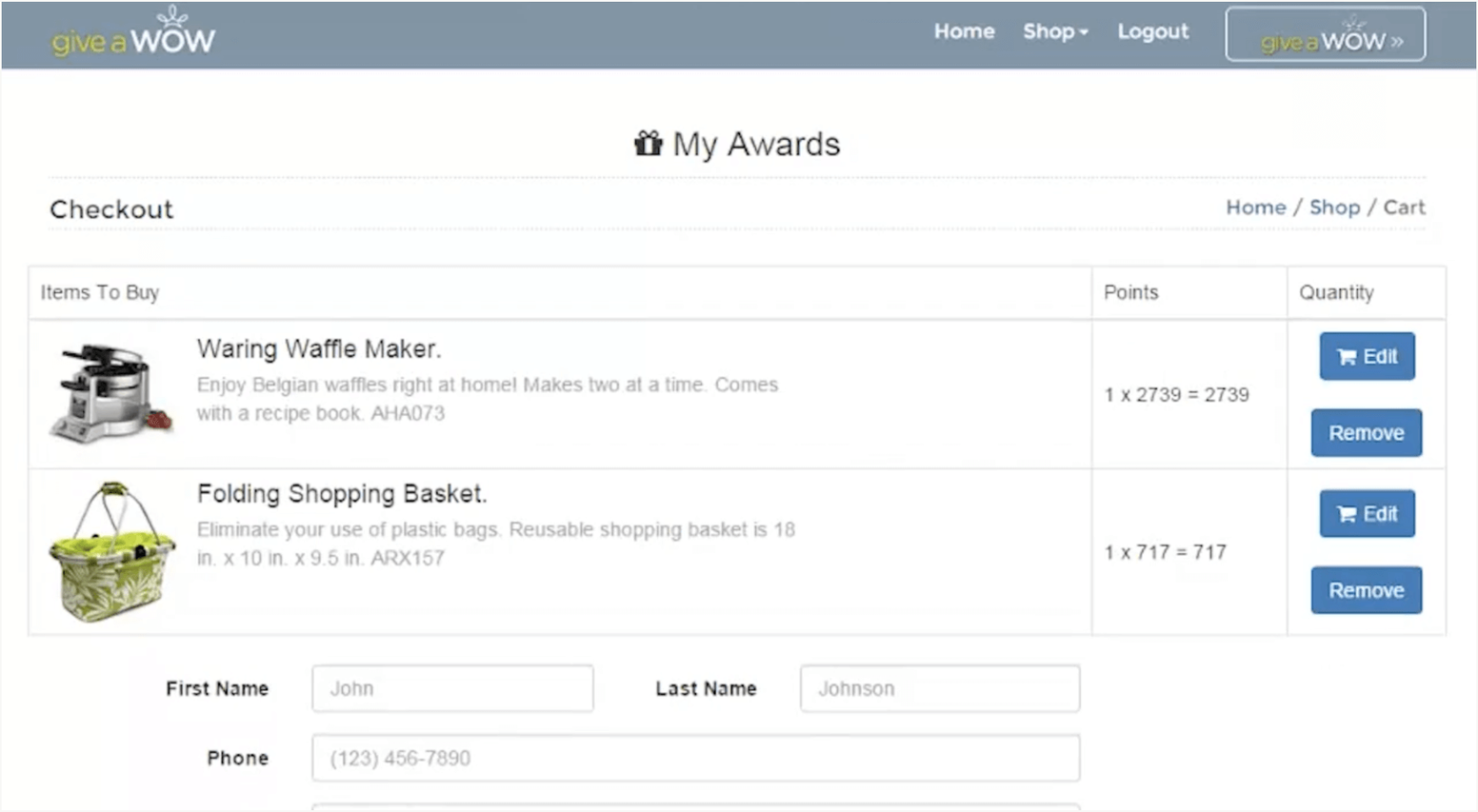Click the Cart breadcrumb text

point(1404,208)
